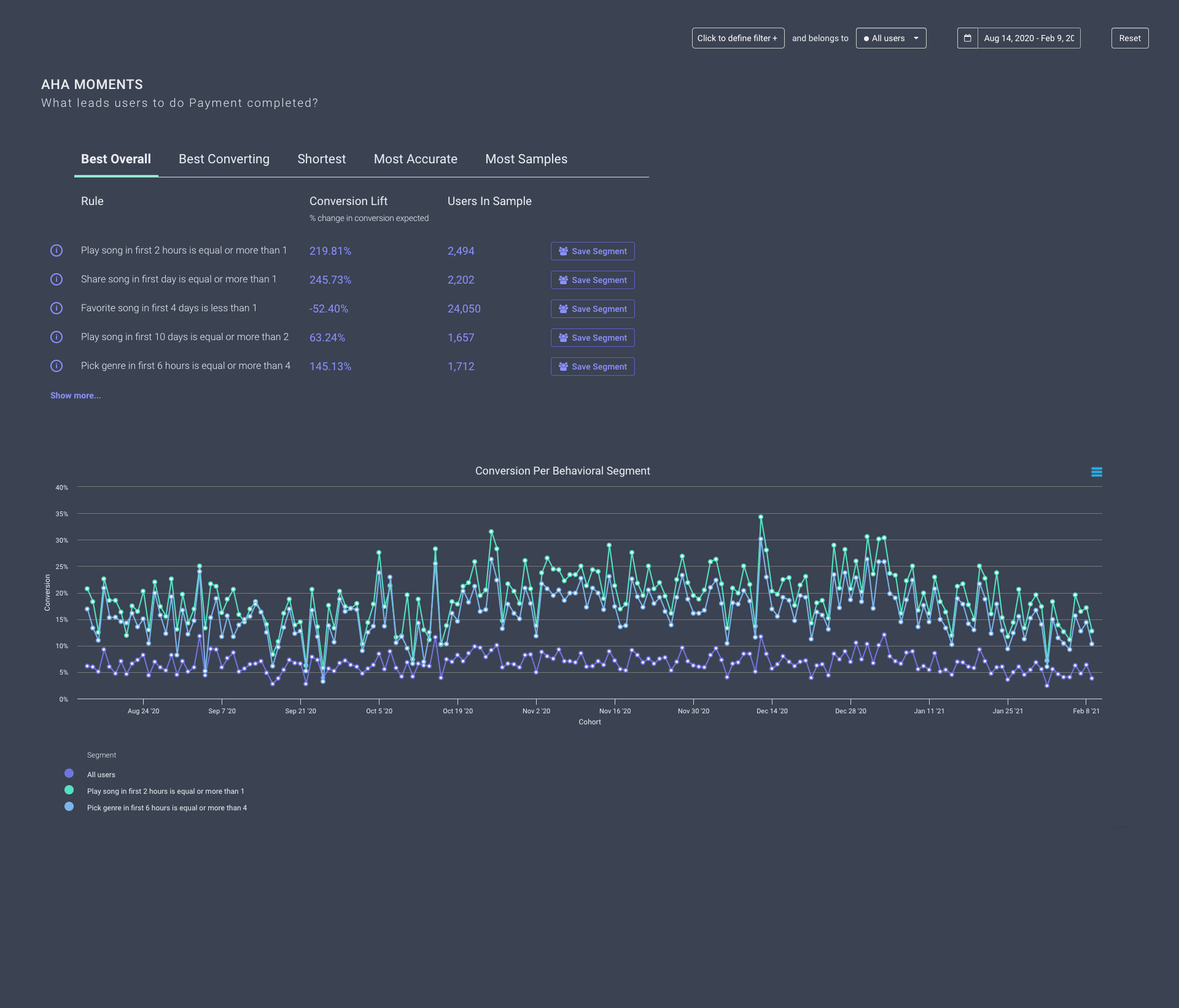Click the date range input field

1029,38
